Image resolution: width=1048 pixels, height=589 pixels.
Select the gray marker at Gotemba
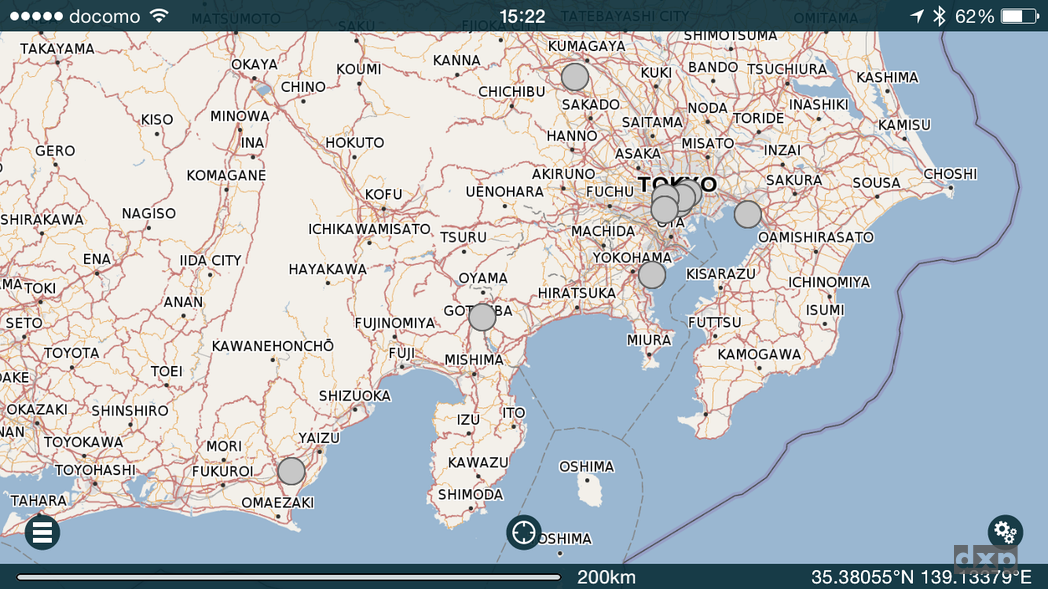pos(482,317)
